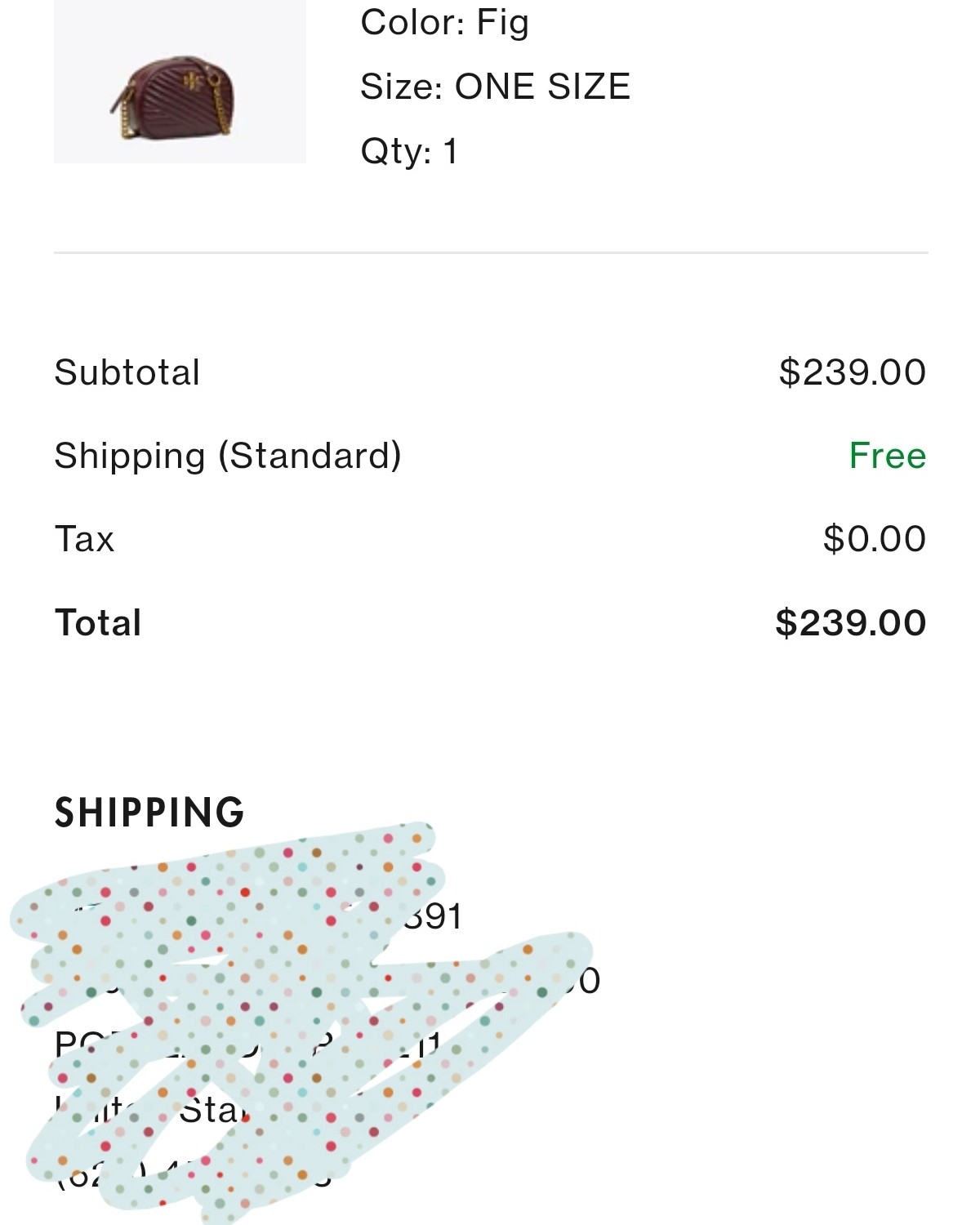This screenshot has height=1225, width=980.
Task: Select the $0.00 tax amount
Action: click(x=874, y=539)
